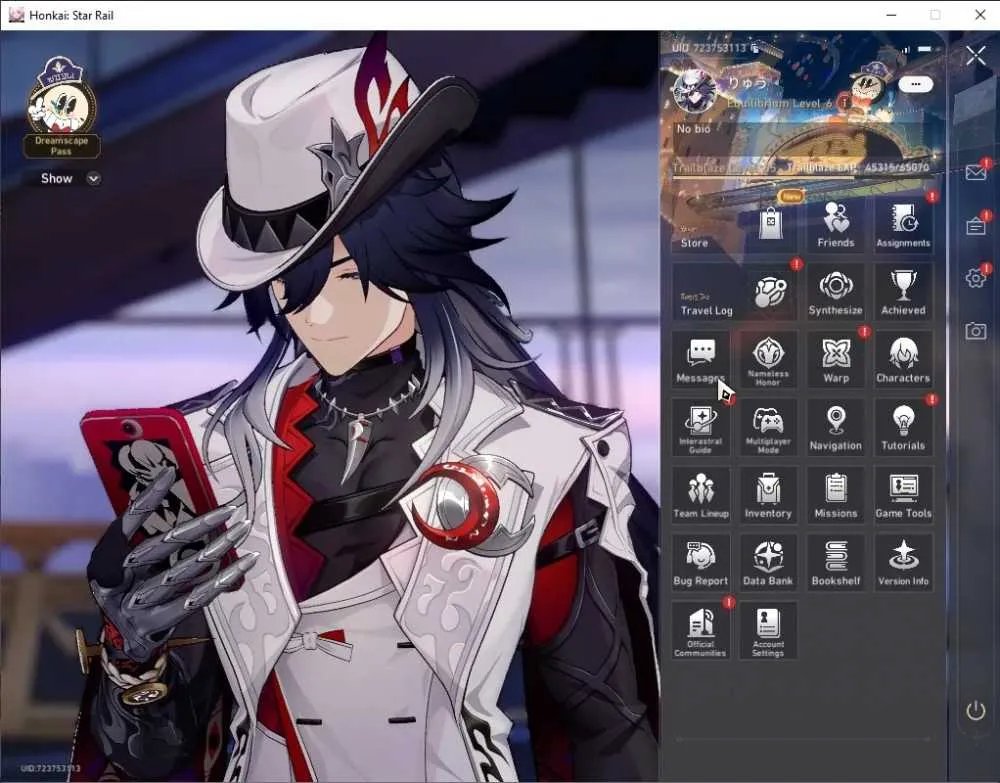This screenshot has height=783, width=1000.
Task: Open the Bug Report tile
Action: tap(700, 563)
